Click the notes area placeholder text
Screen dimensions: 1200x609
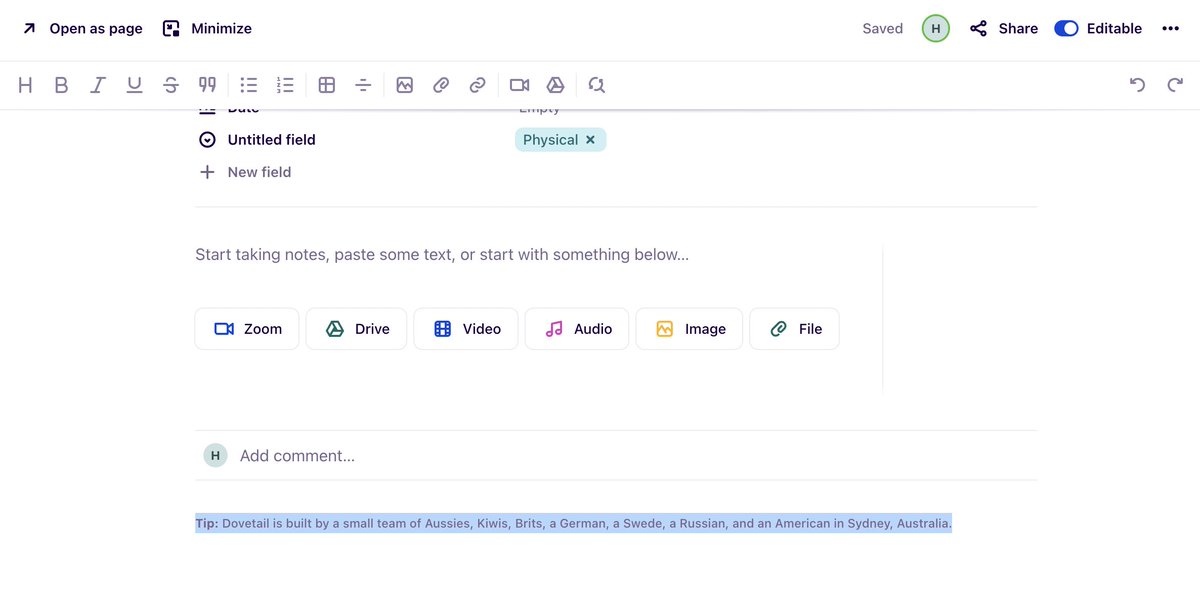point(442,255)
